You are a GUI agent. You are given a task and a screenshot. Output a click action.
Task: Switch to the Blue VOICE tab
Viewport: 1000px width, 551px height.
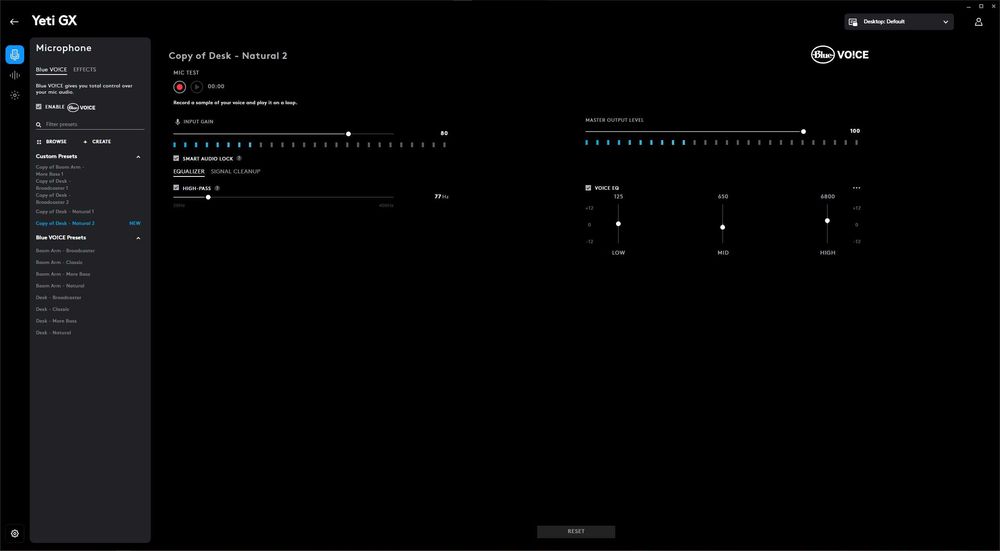click(x=52, y=70)
